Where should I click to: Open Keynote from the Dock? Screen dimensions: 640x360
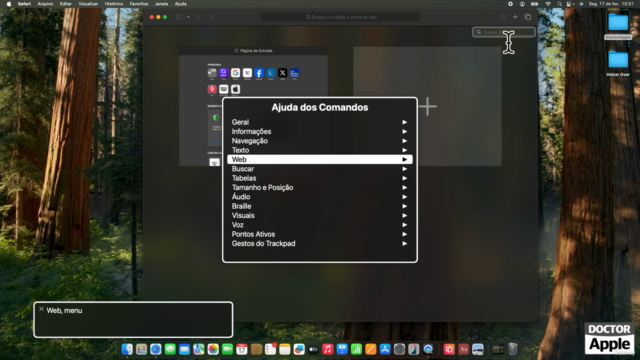point(342,349)
